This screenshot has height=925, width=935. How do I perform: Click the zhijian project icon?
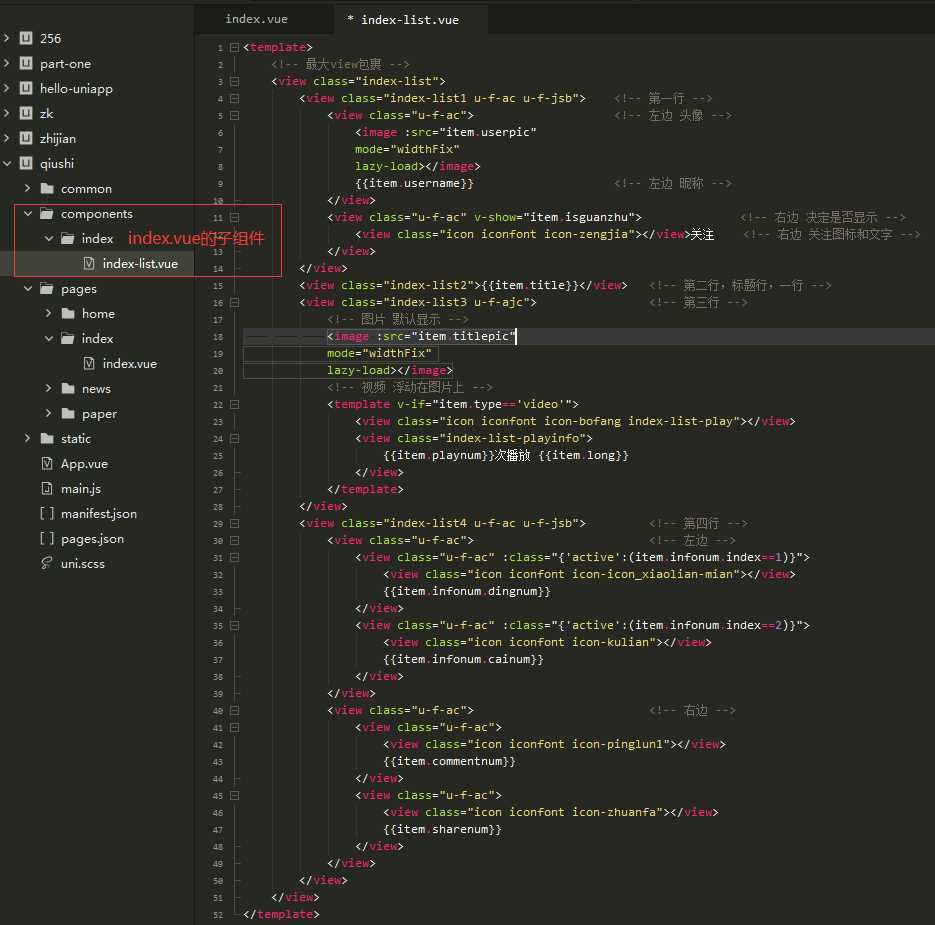tap(26, 138)
